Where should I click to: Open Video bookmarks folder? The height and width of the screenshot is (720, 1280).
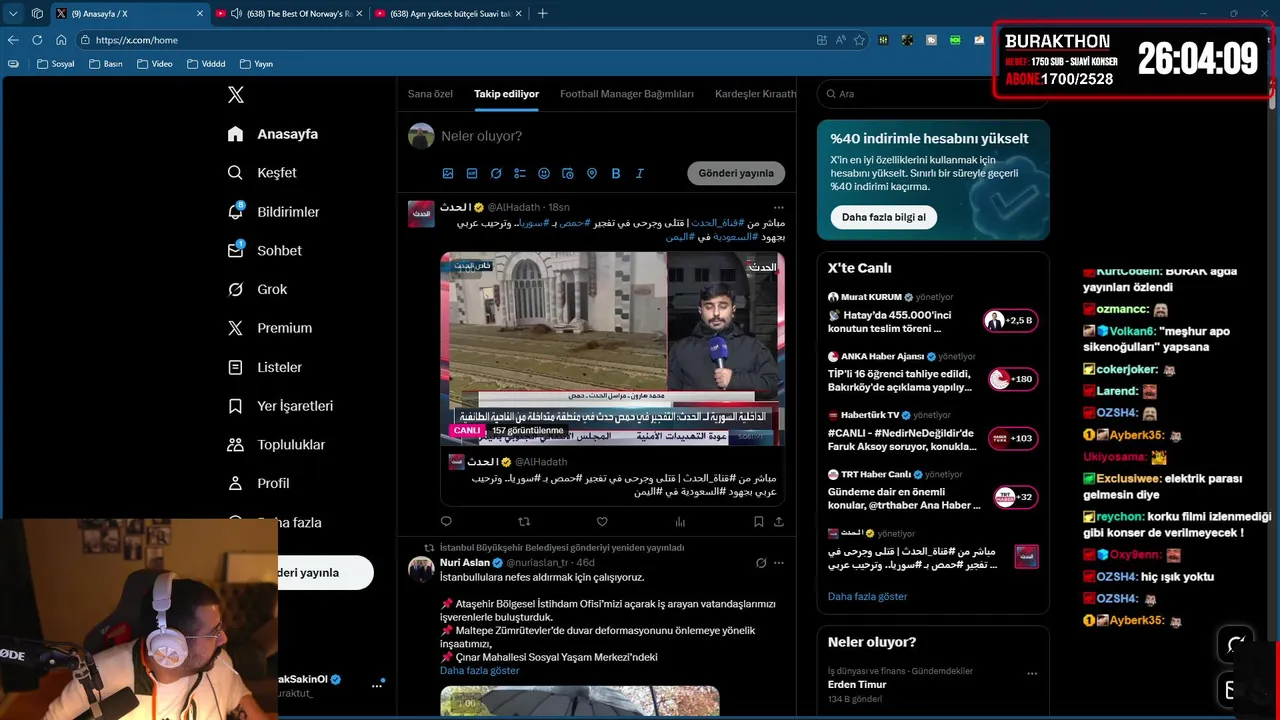[154, 64]
